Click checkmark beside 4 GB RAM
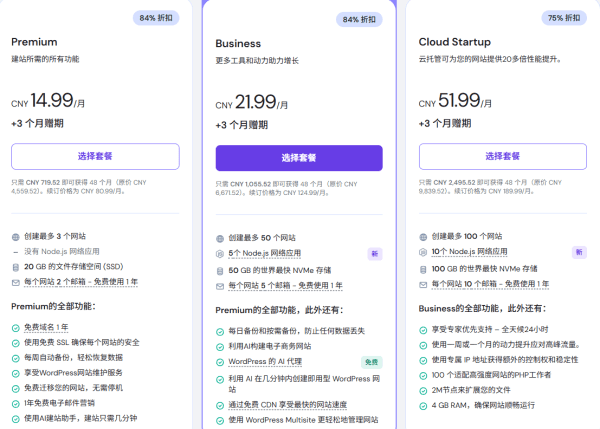 click(423, 406)
